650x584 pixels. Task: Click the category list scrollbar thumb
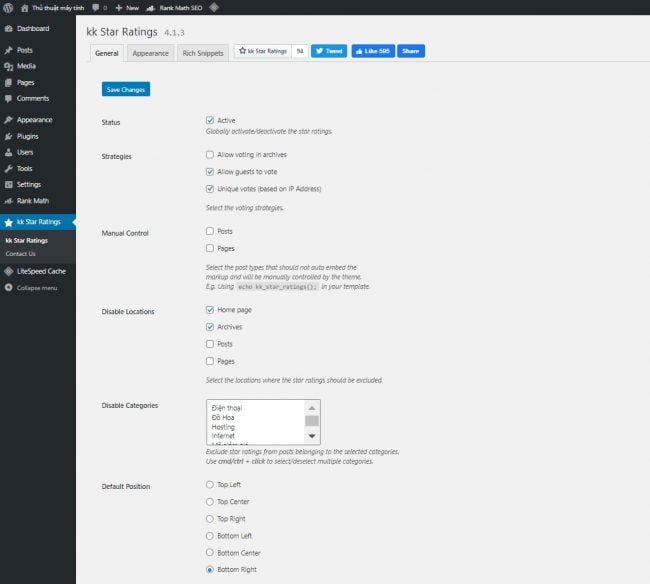[312, 421]
